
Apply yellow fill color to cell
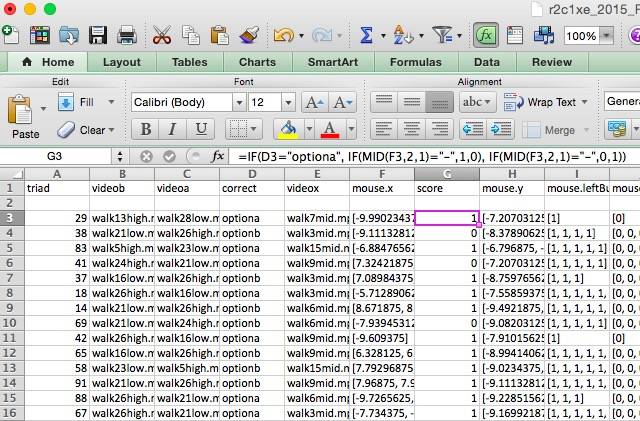(x=288, y=130)
